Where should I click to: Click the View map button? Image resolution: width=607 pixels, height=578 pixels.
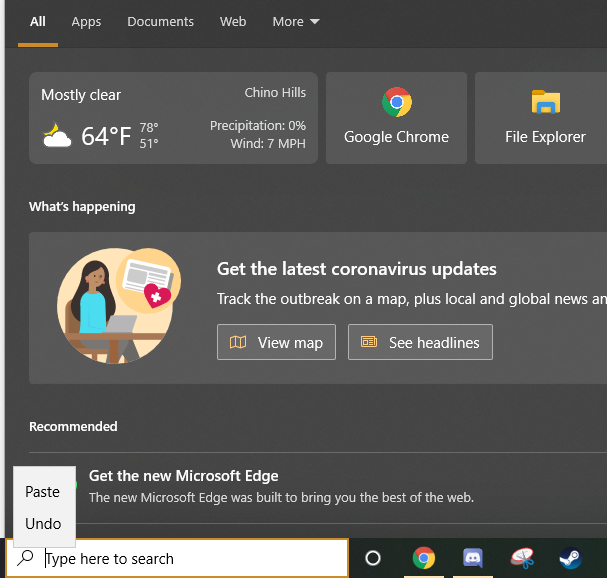pos(276,342)
